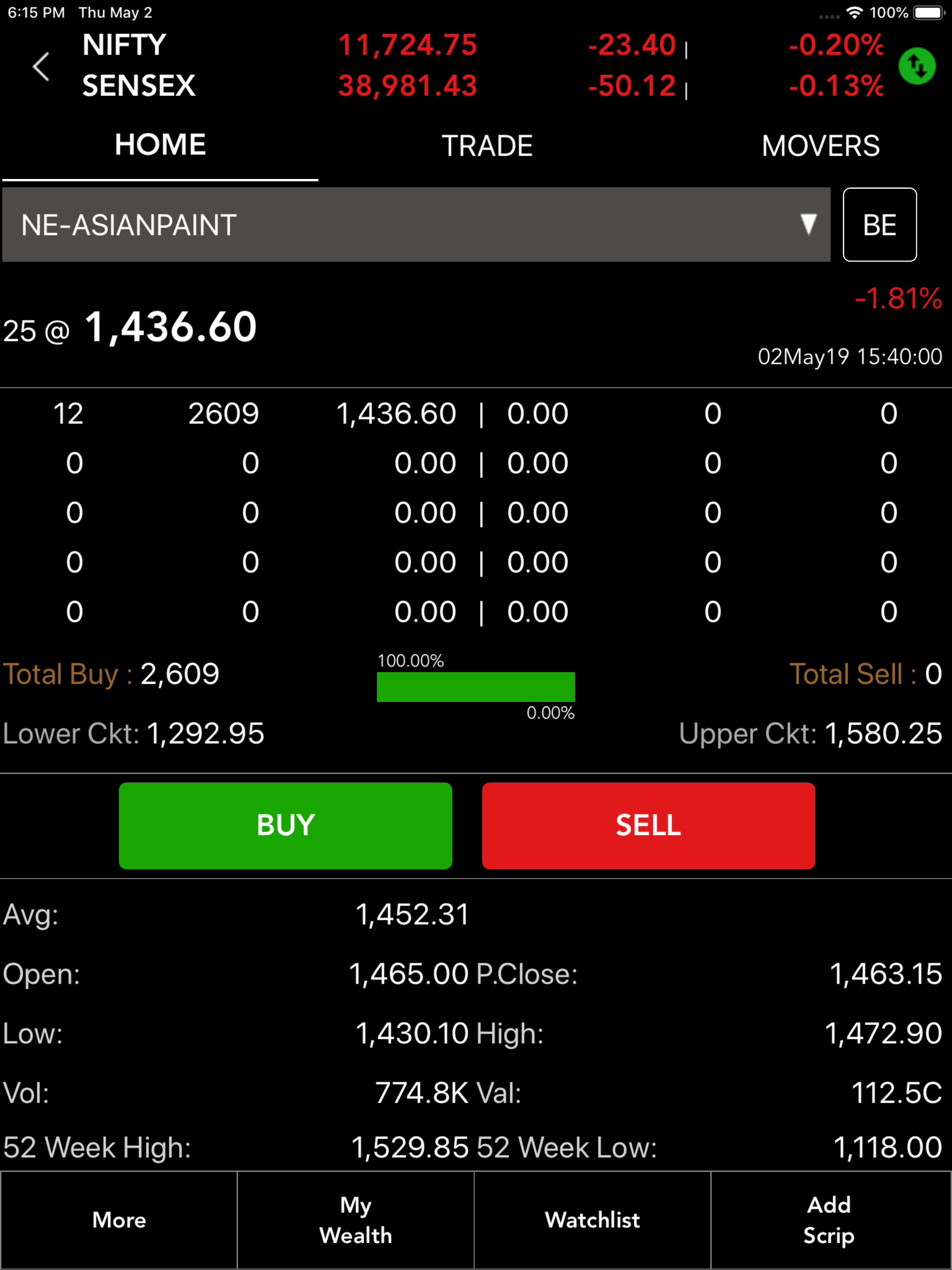Tap Vol value 774.8K
Viewport: 952px width, 1270px height.
coord(422,1093)
